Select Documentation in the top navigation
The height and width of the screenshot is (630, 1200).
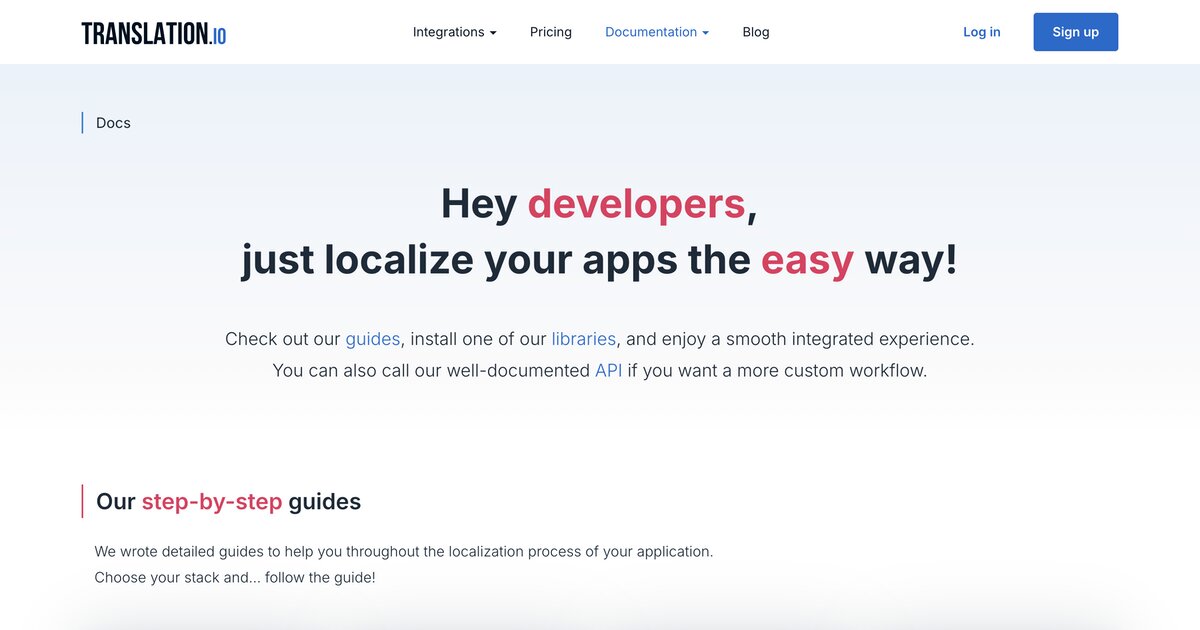pos(650,32)
